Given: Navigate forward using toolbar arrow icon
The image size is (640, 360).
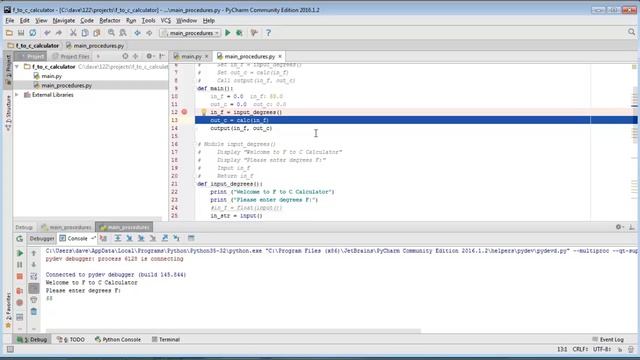Looking at the screenshot, I should coord(149,33).
